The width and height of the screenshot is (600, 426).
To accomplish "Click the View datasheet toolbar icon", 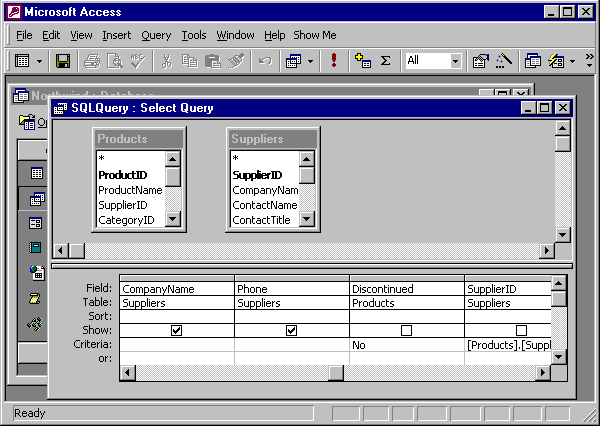I will tap(22, 61).
